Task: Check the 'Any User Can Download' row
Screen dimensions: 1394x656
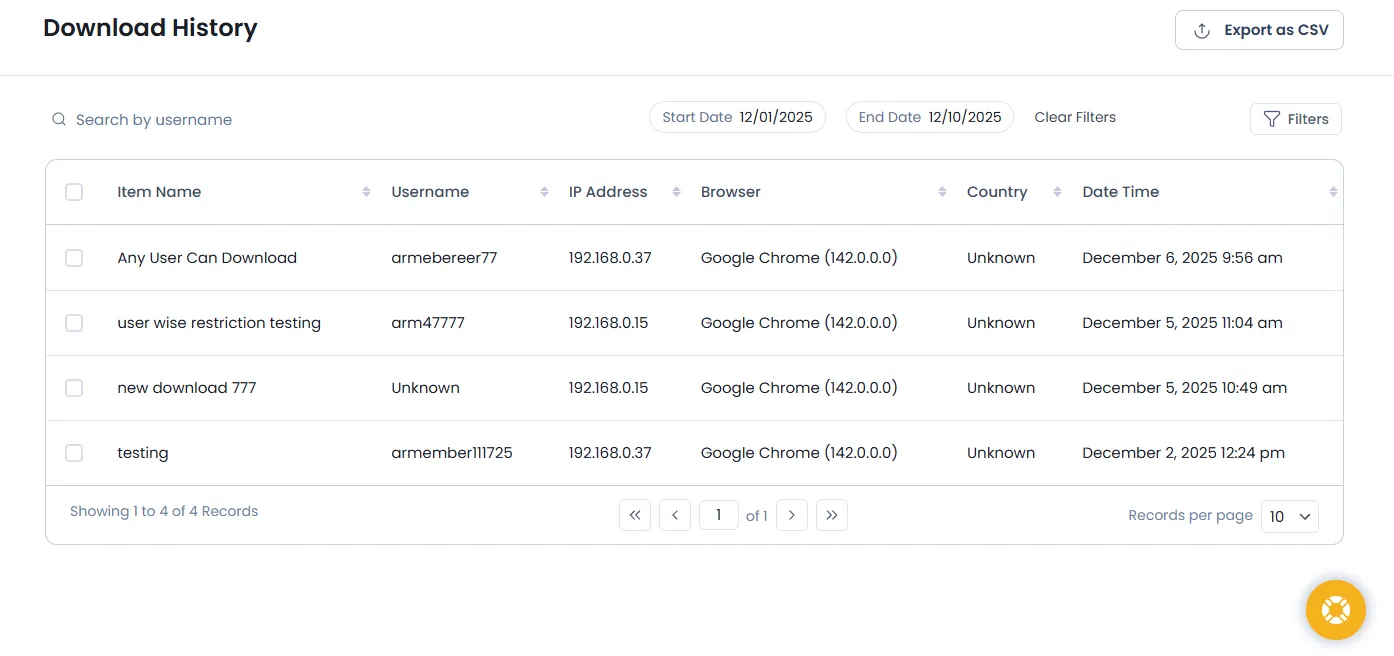Action: pyautogui.click(x=74, y=258)
